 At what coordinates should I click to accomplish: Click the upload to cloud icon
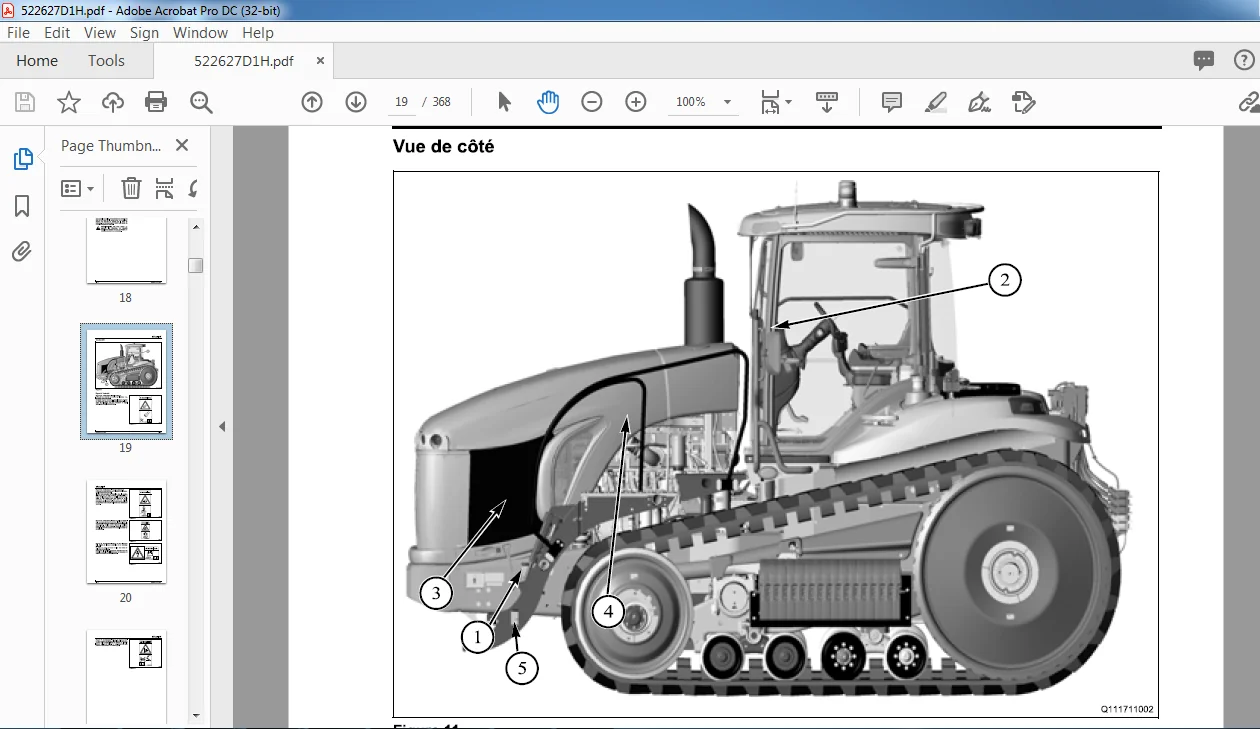[113, 102]
